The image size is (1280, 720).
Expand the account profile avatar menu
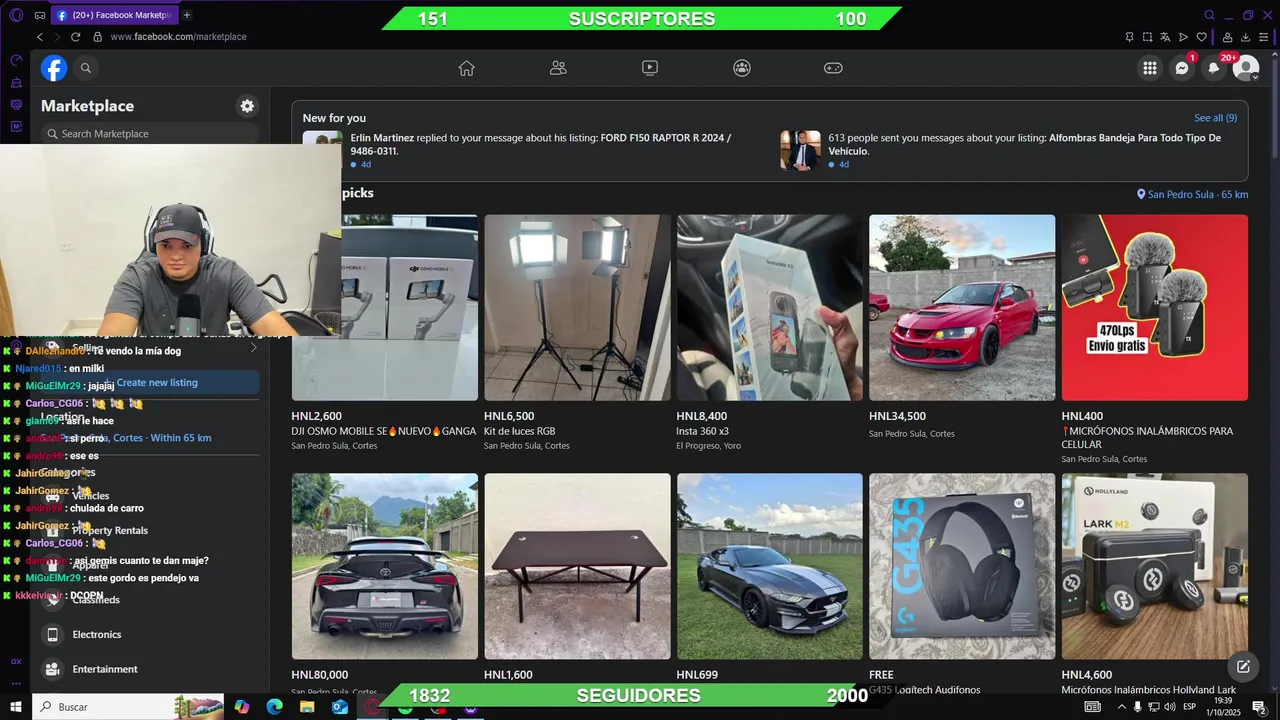(1246, 68)
